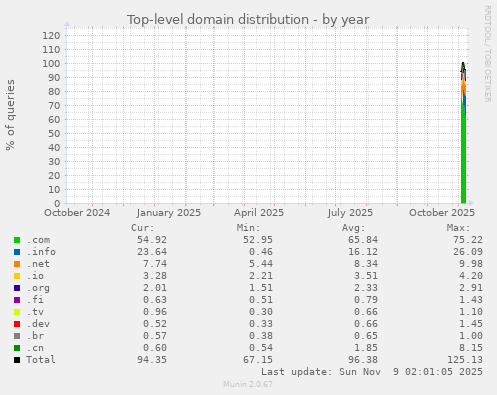Click the chart title text
This screenshot has height=395, width=497.
[x=248, y=20]
